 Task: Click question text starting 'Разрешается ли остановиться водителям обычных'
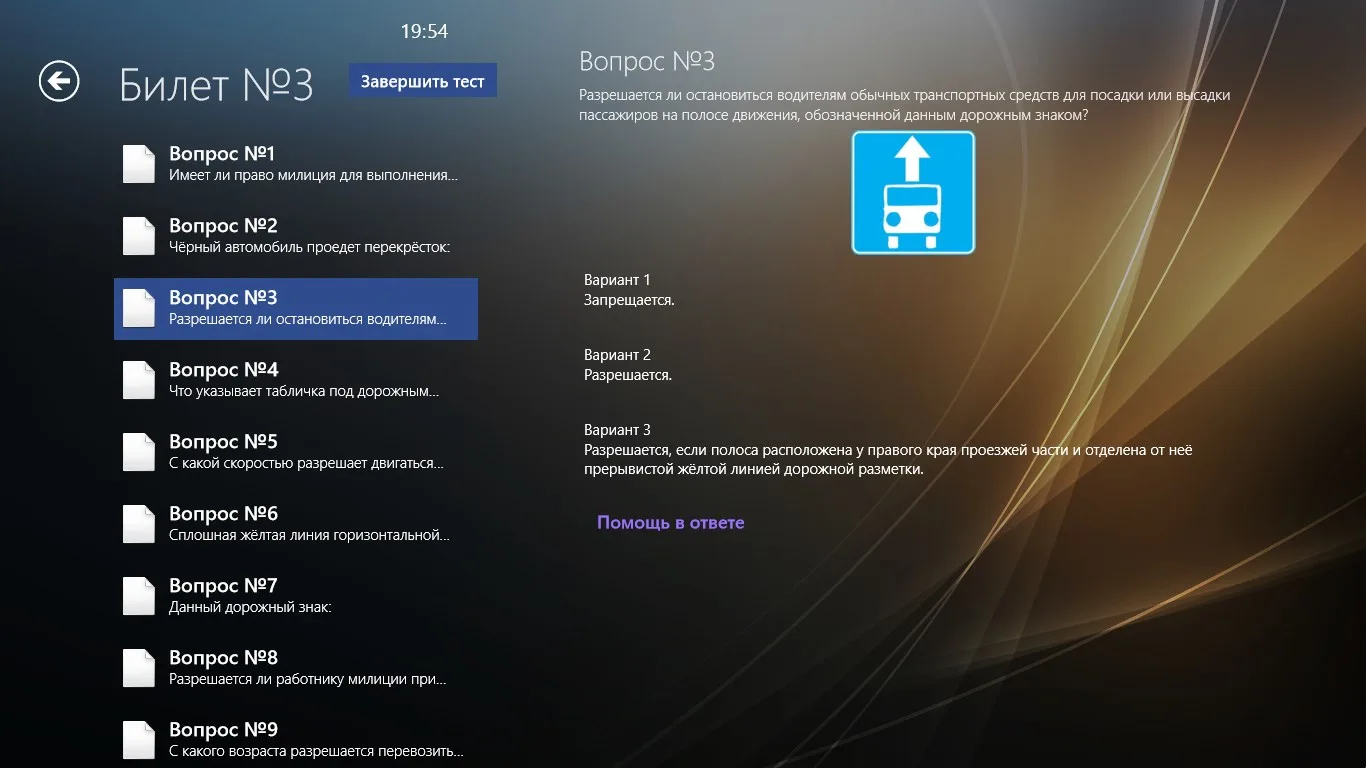click(905, 105)
